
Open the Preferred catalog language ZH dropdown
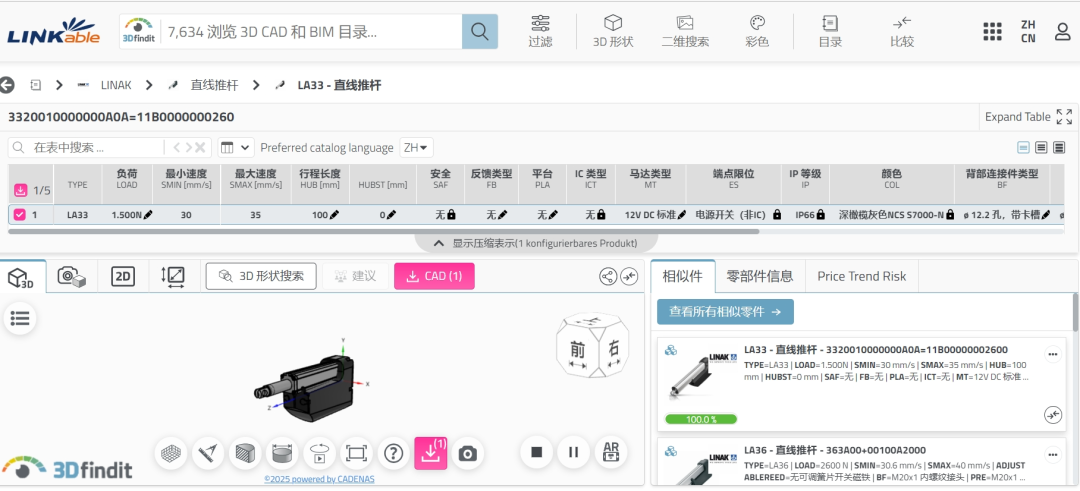(416, 147)
